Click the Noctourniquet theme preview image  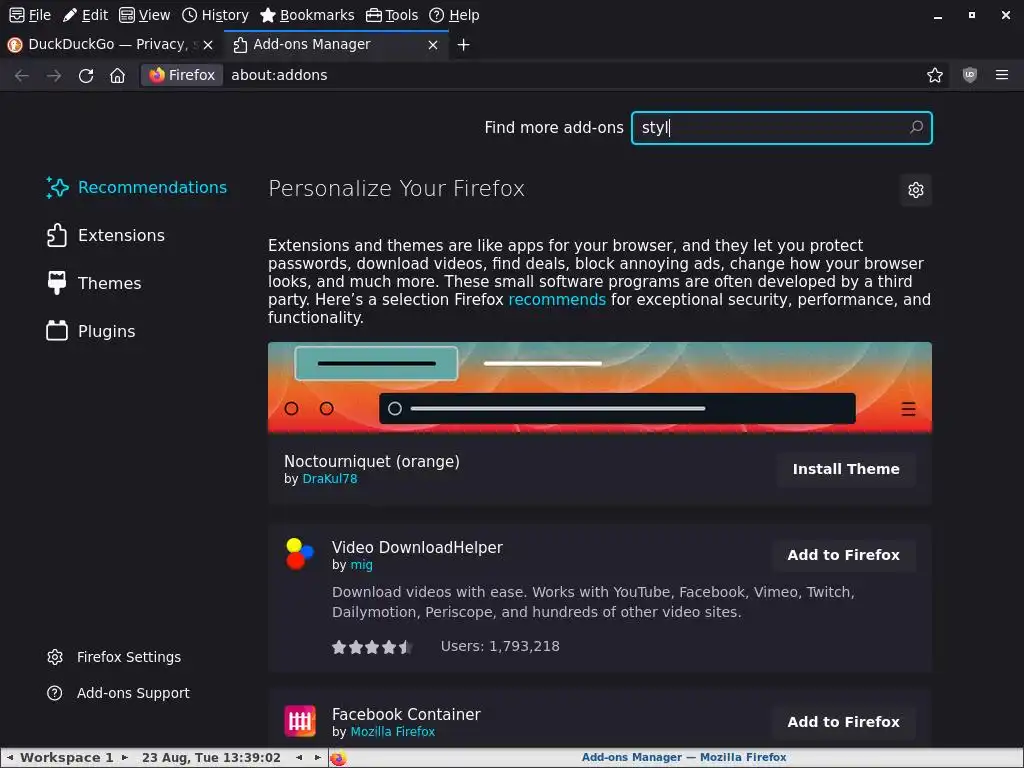tap(600, 387)
